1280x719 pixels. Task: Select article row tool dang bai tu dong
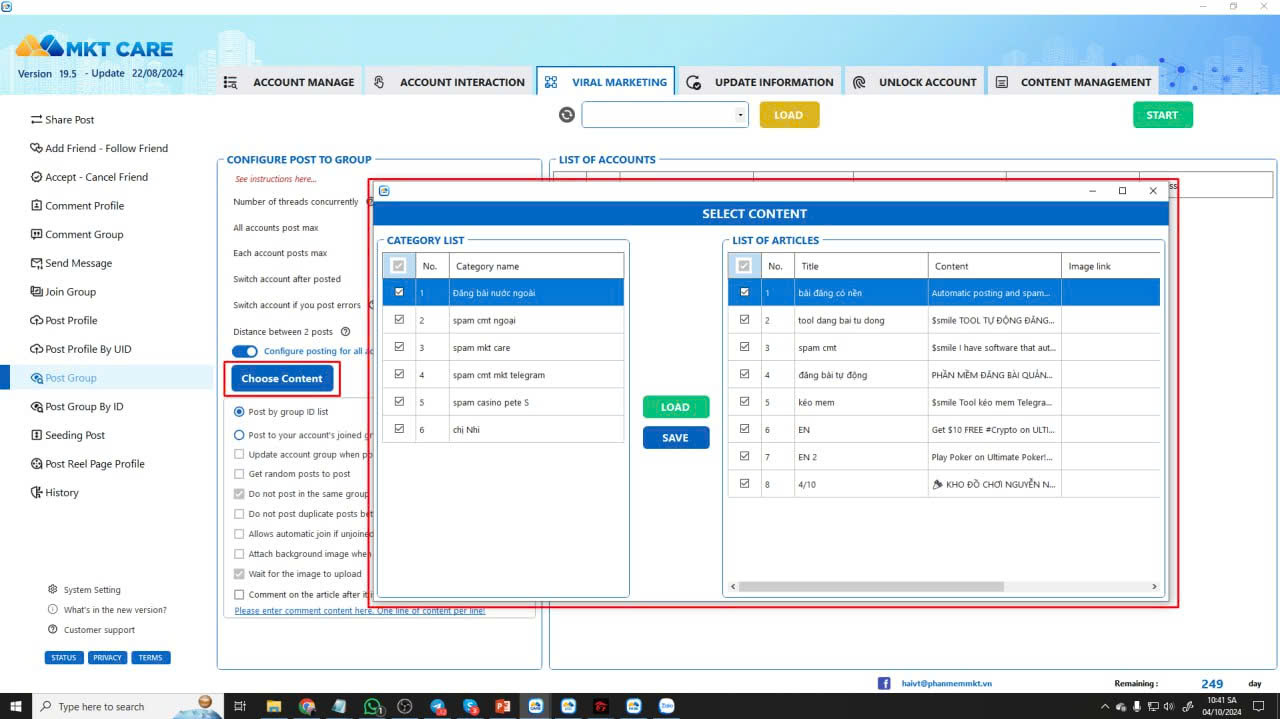pos(944,320)
